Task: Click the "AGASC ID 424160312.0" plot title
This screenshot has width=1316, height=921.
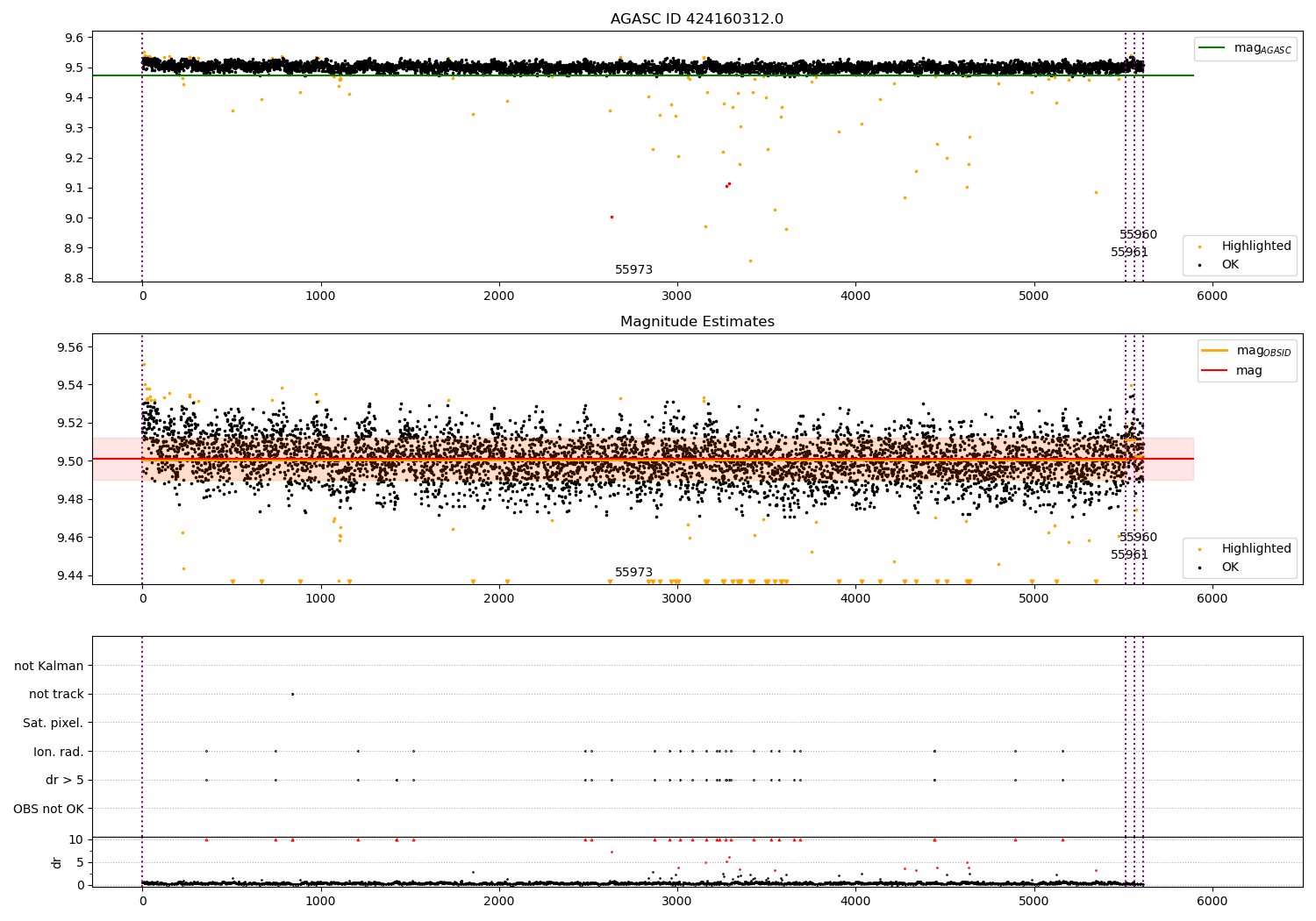Action: [x=697, y=19]
